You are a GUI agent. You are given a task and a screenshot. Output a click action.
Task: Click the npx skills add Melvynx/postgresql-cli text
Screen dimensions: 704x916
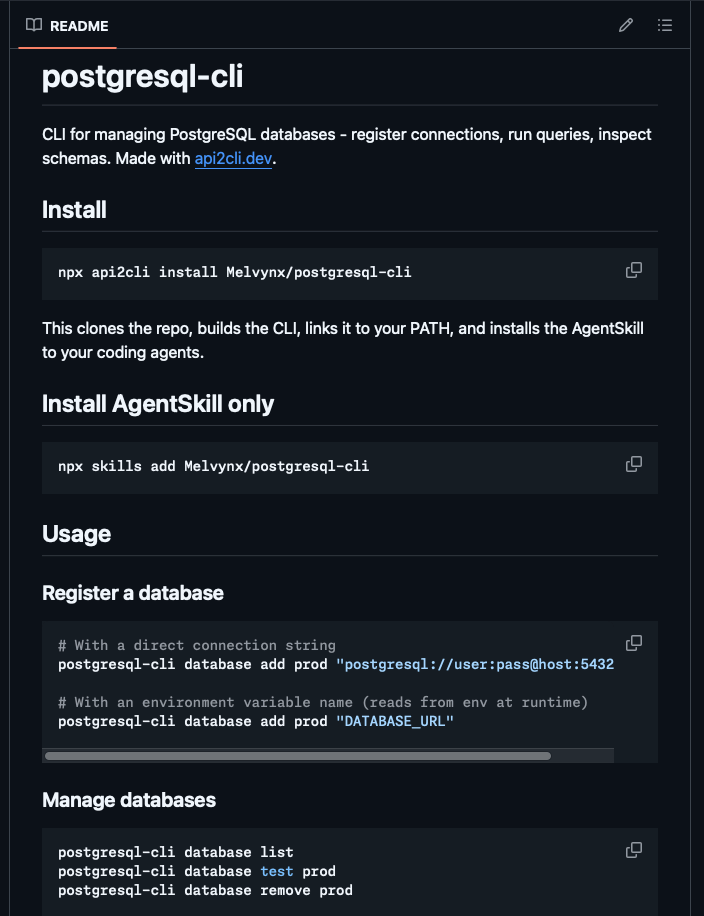click(x=213, y=466)
